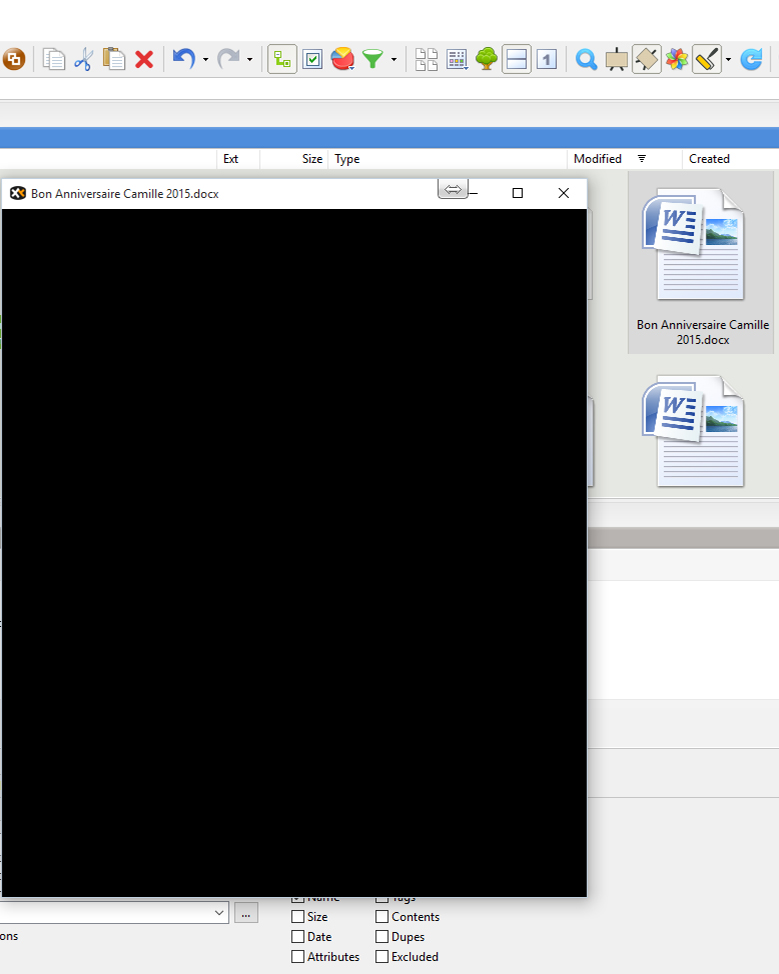Enable the Attributes checkbox
Viewport: 779px width, 974px height.
pyautogui.click(x=298, y=957)
